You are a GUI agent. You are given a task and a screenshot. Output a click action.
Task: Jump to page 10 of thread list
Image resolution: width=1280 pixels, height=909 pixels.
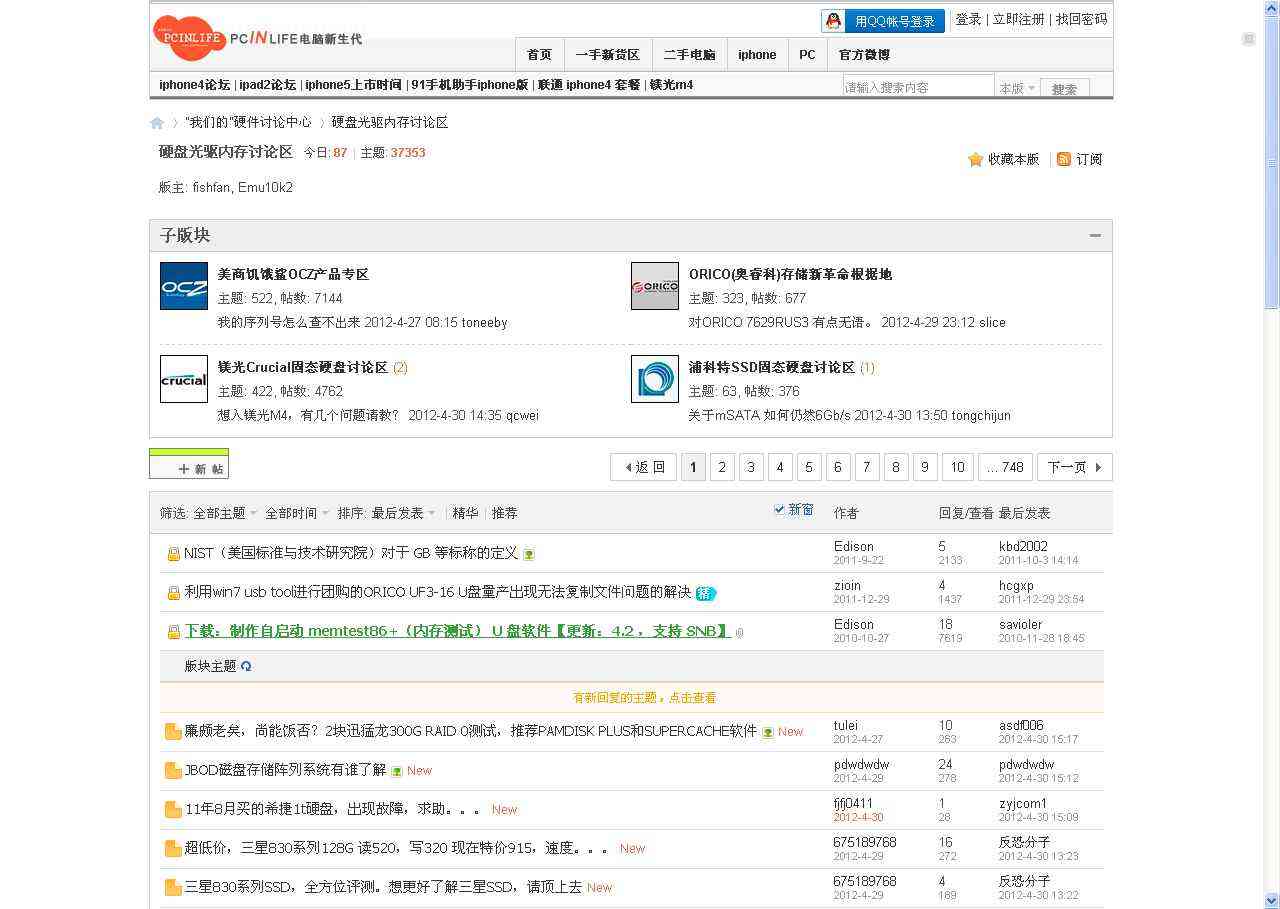(957, 467)
